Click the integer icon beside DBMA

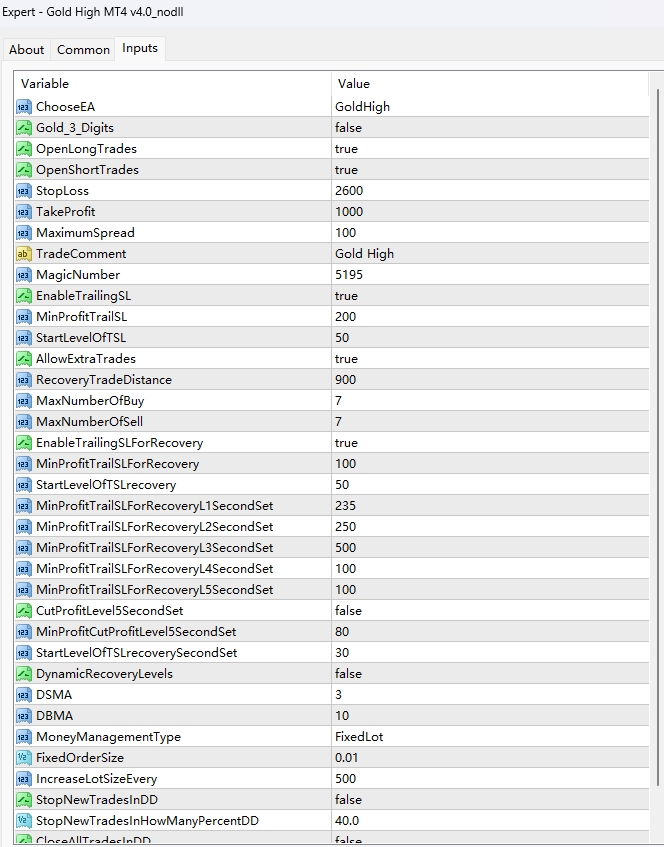pos(24,716)
